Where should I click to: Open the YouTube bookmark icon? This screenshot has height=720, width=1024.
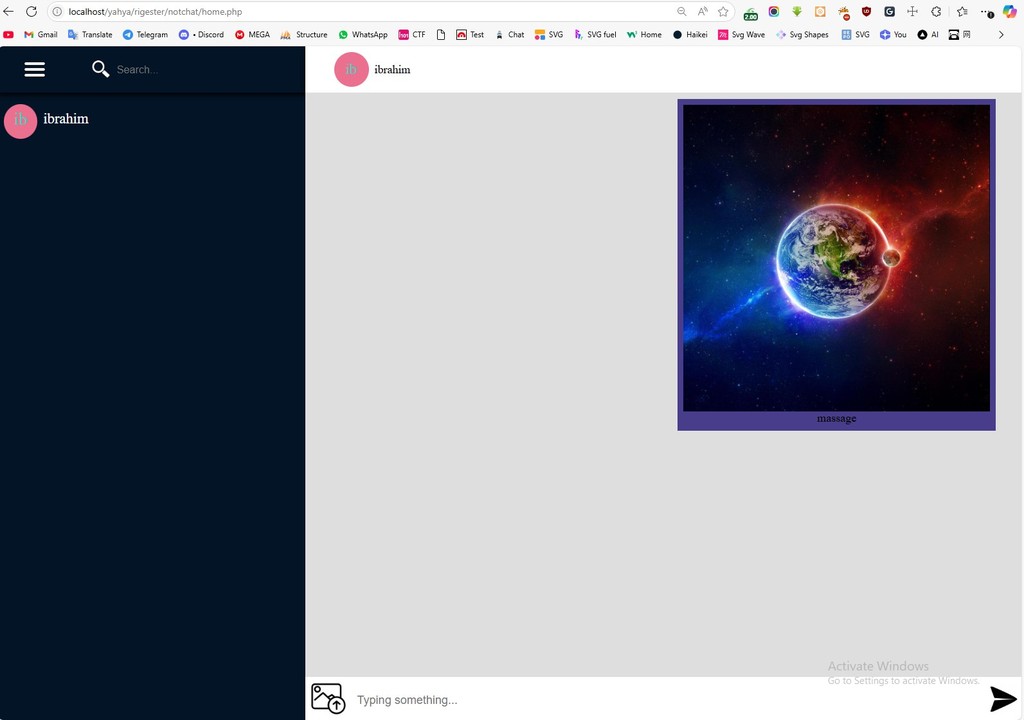pyautogui.click(x=8, y=35)
